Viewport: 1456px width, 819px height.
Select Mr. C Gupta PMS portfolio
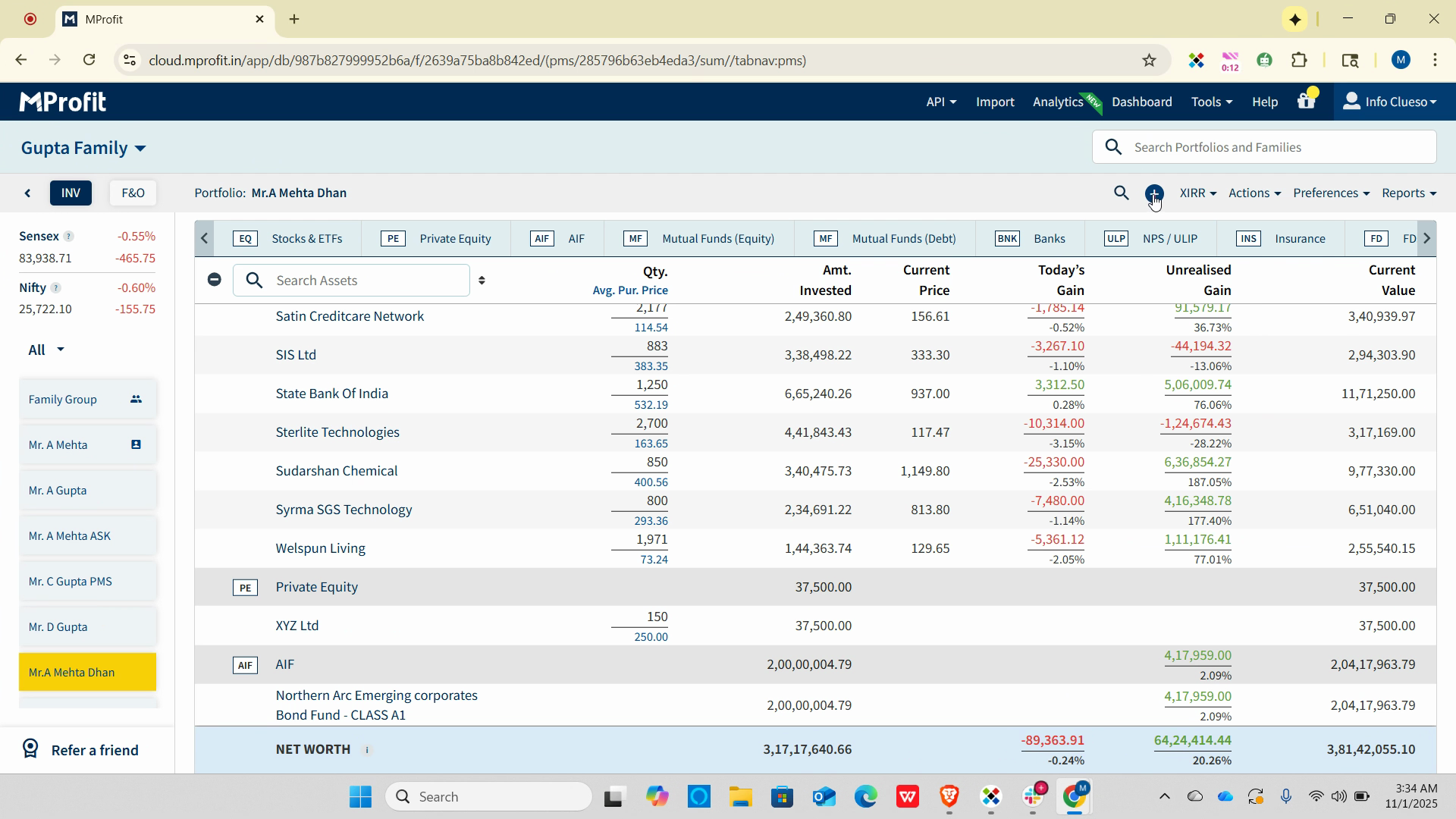tap(71, 582)
